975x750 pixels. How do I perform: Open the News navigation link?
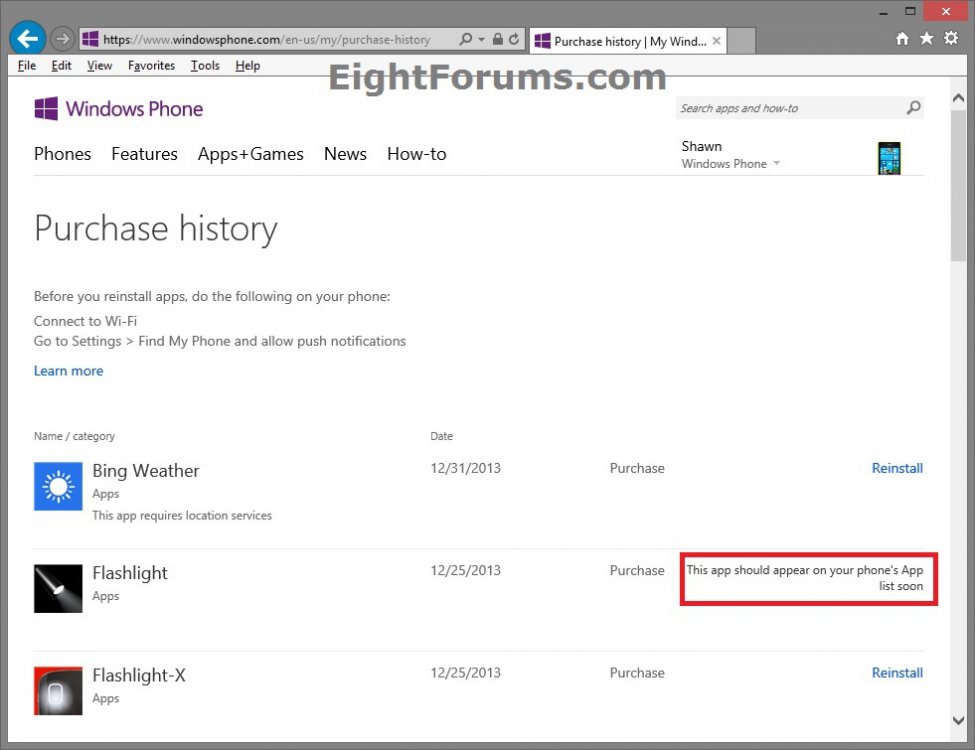(345, 154)
